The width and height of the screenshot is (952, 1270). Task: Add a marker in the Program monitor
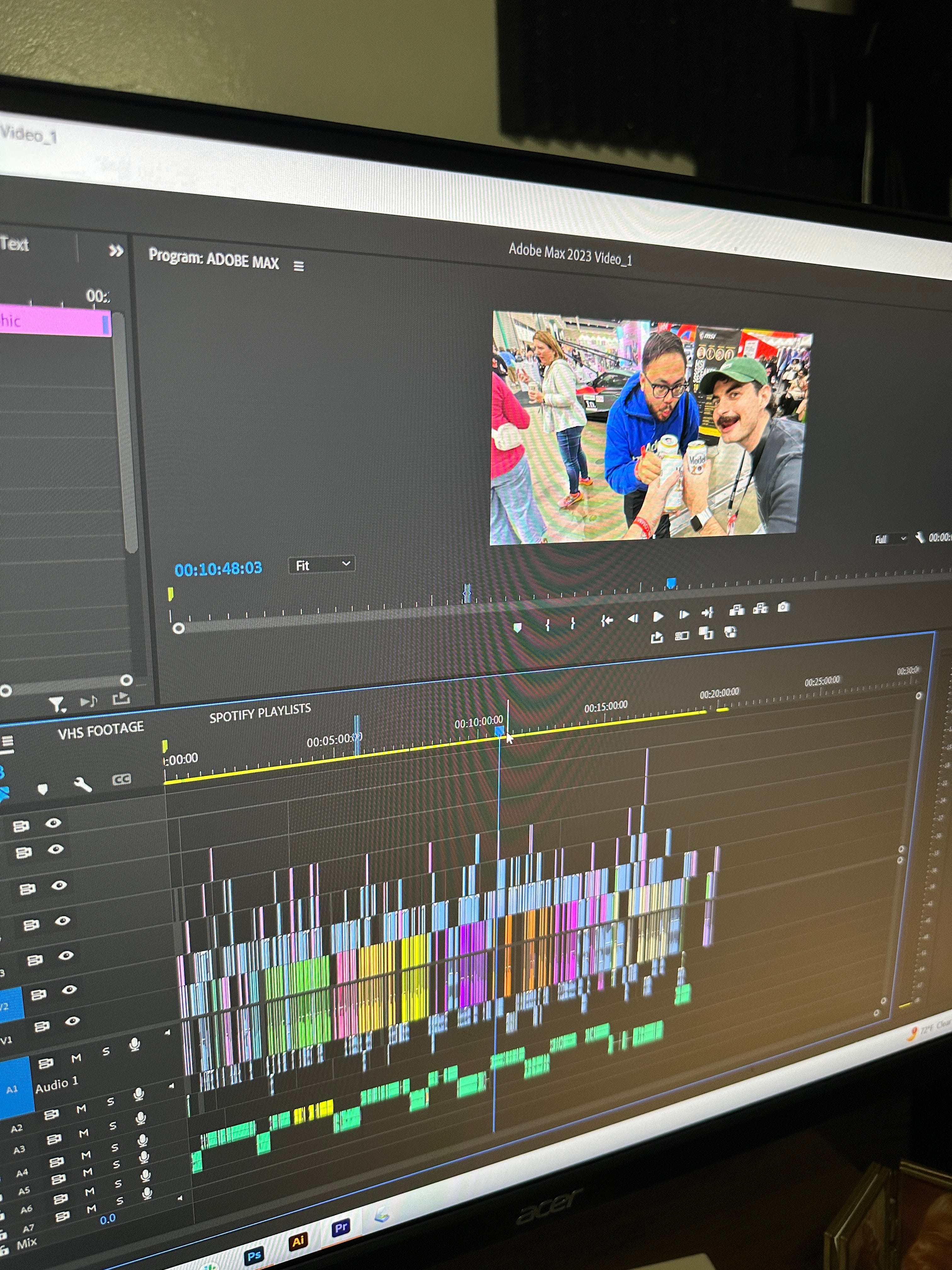click(x=518, y=627)
